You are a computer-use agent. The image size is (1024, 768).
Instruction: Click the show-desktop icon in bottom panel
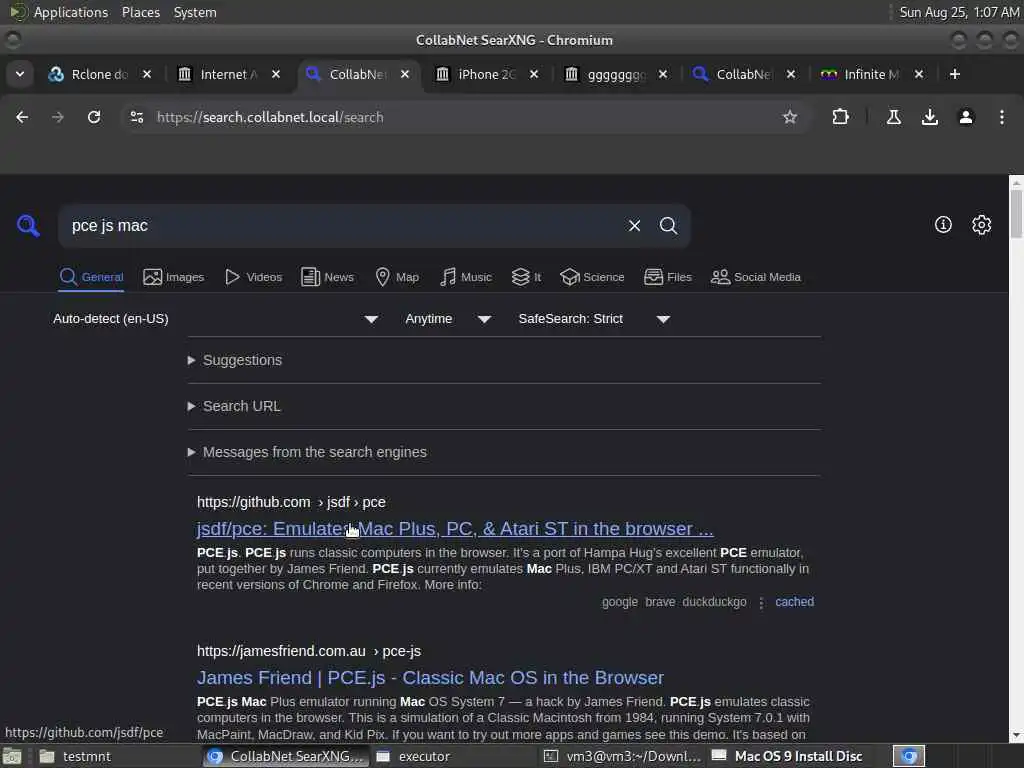coord(12,756)
